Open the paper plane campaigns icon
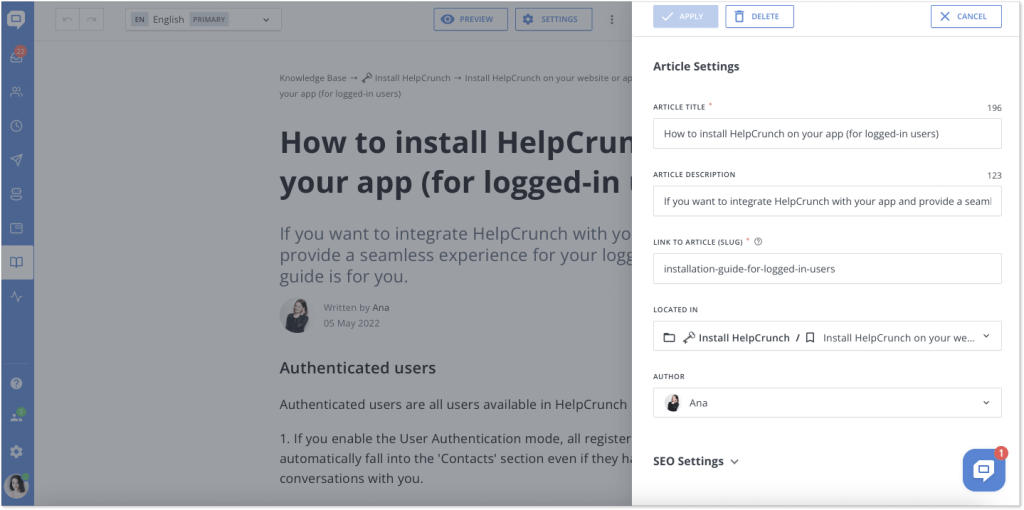Viewport: 1024px width, 510px height. (16, 160)
